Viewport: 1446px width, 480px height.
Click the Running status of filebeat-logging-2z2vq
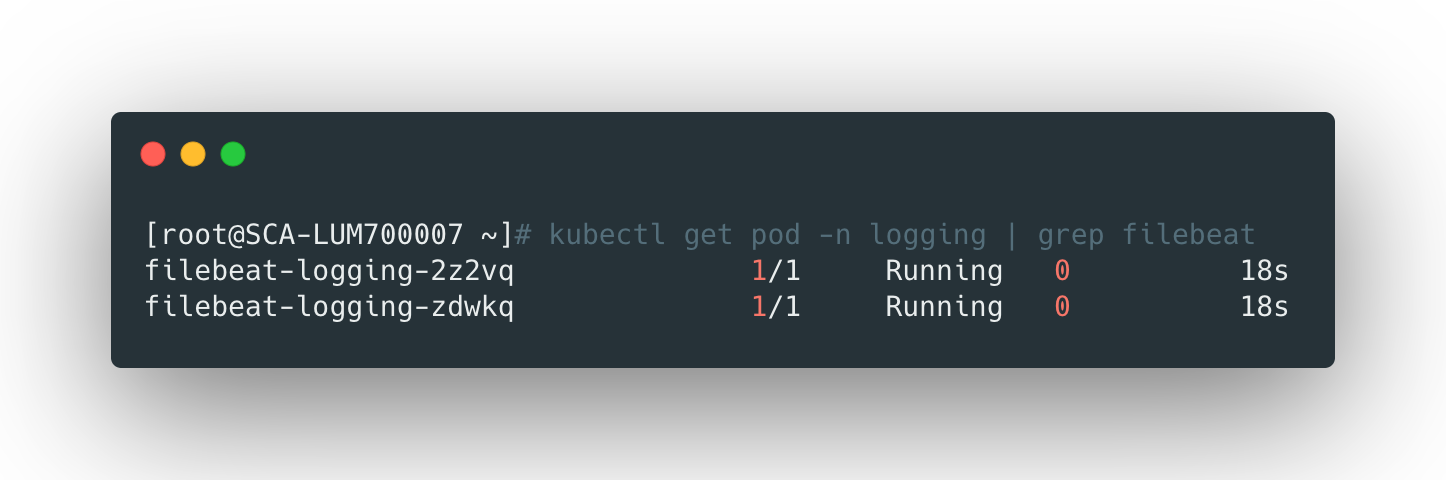point(944,271)
